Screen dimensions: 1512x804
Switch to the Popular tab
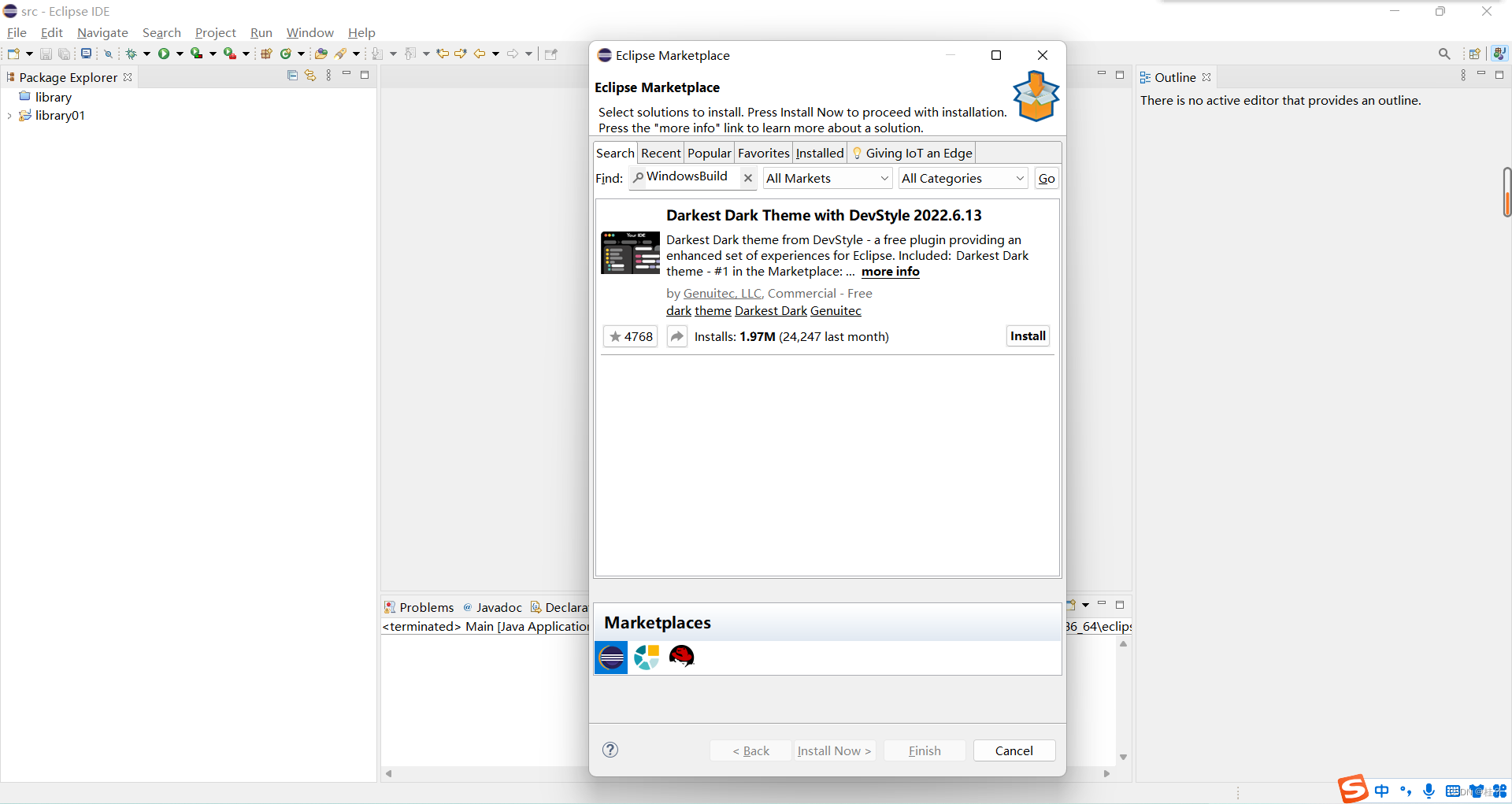710,153
